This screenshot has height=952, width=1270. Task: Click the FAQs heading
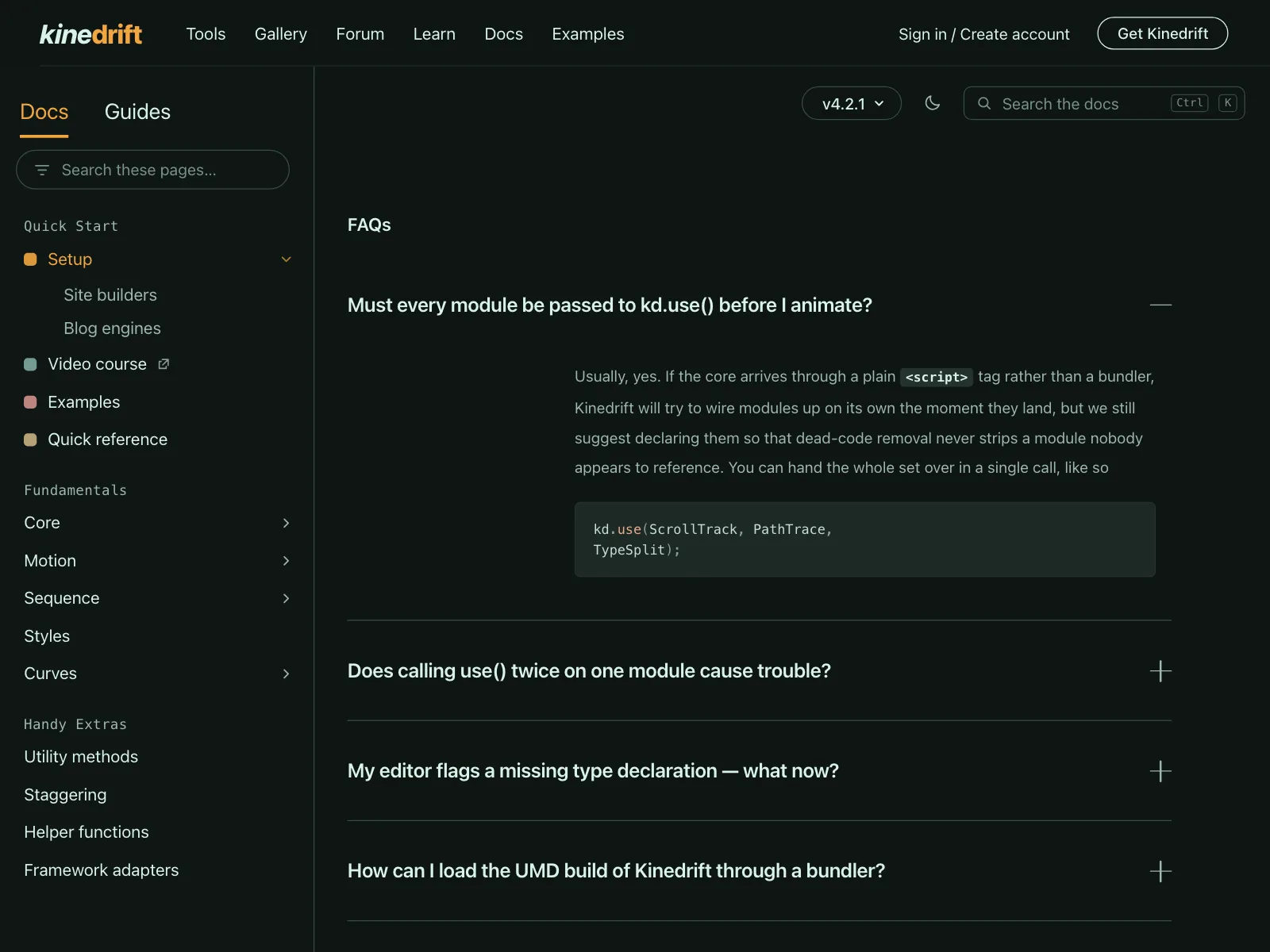[369, 225]
